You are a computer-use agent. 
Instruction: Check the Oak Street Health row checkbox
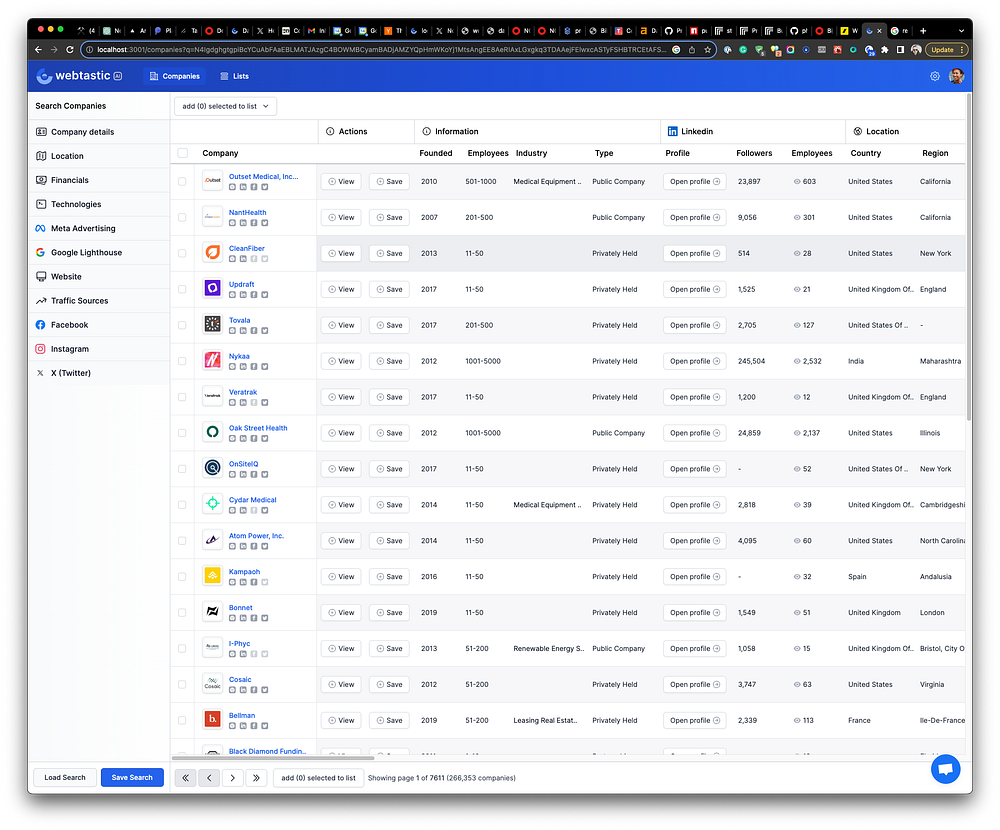click(182, 433)
